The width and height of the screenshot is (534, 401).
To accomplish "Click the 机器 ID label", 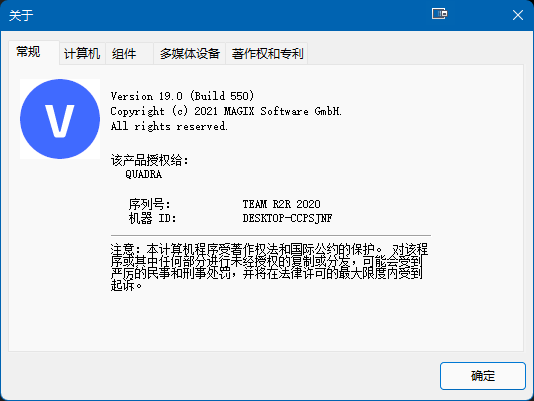I will tap(152, 218).
